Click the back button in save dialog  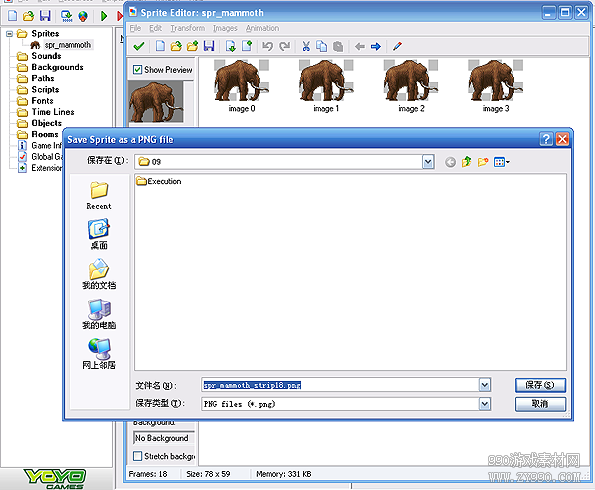tap(450, 162)
